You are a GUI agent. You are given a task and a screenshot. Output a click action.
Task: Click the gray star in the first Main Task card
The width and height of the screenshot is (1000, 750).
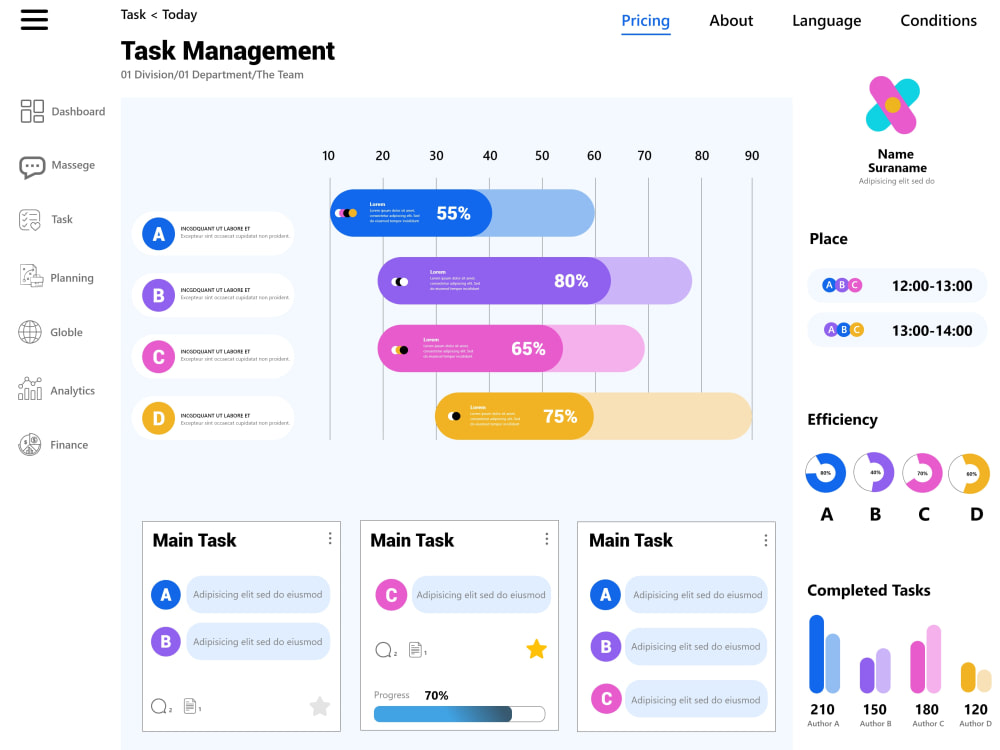coord(320,706)
